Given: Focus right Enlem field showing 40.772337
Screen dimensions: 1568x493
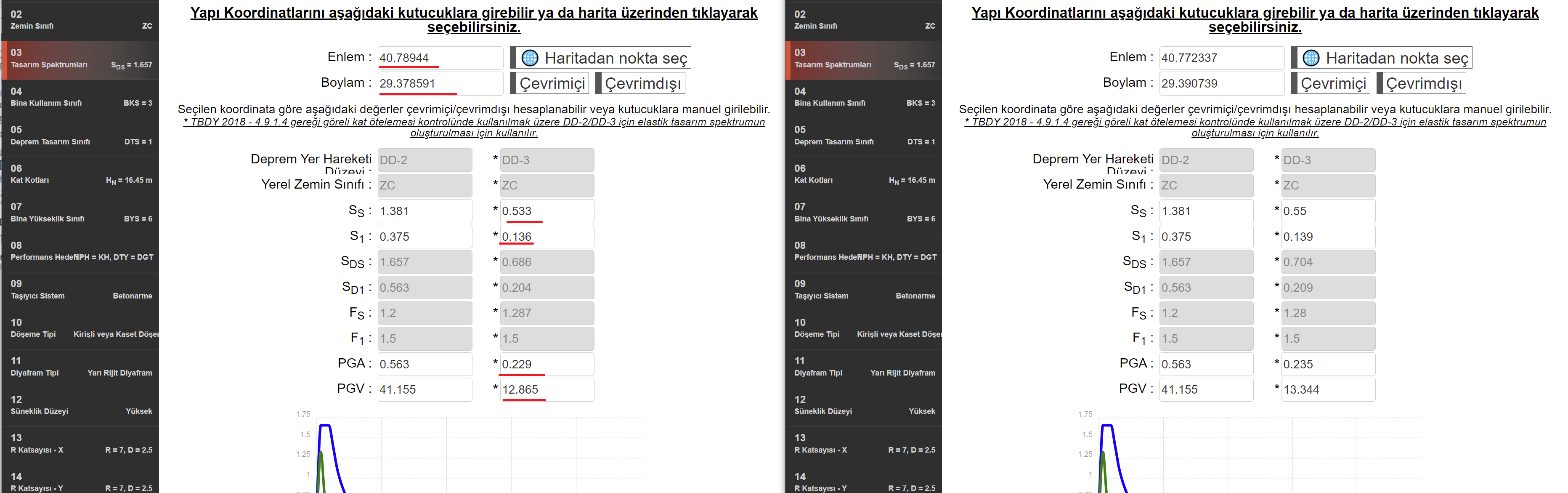Looking at the screenshot, I should 1222,58.
